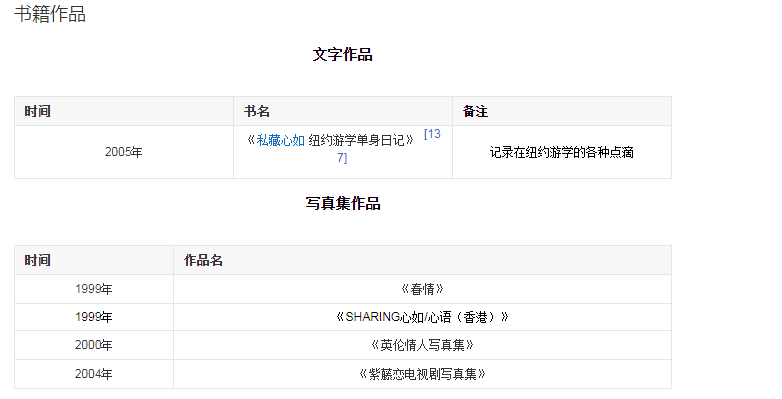Click the 2000年 cell

click(94, 345)
